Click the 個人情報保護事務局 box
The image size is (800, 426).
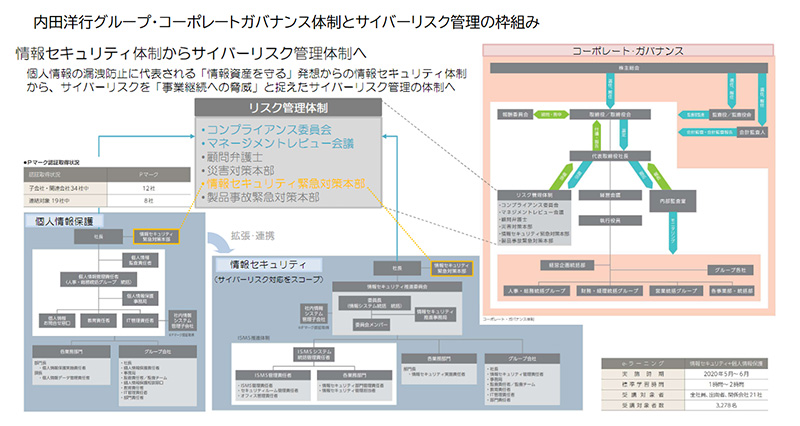click(x=140, y=298)
